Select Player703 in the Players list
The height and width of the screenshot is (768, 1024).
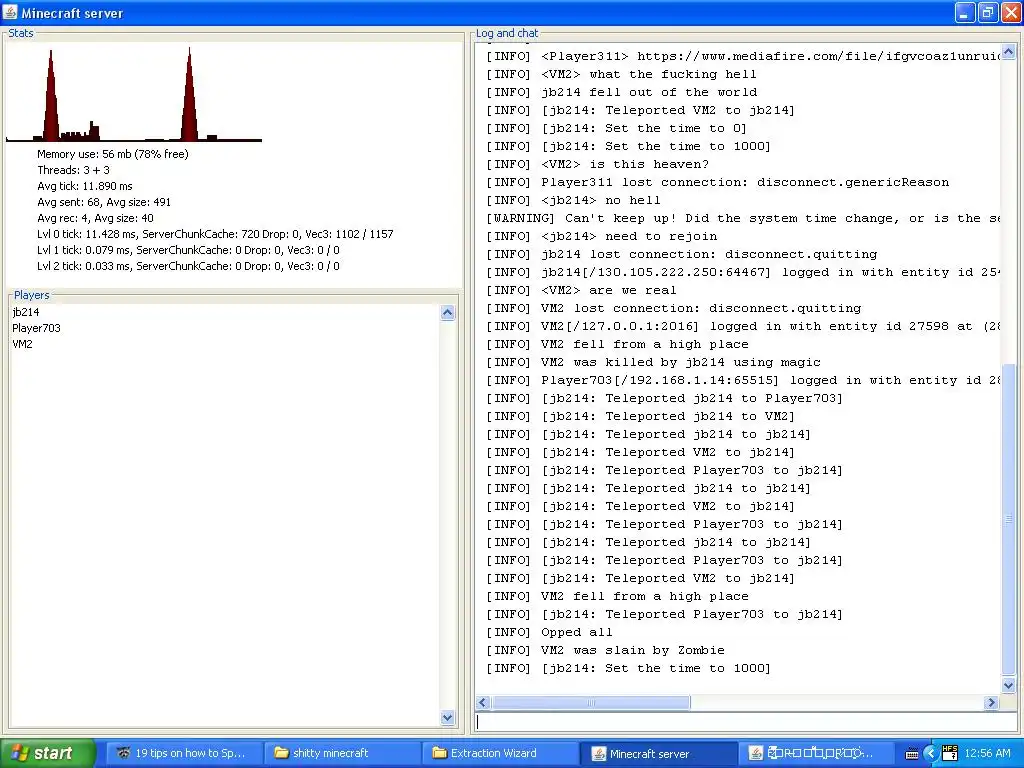pyautogui.click(x=36, y=328)
